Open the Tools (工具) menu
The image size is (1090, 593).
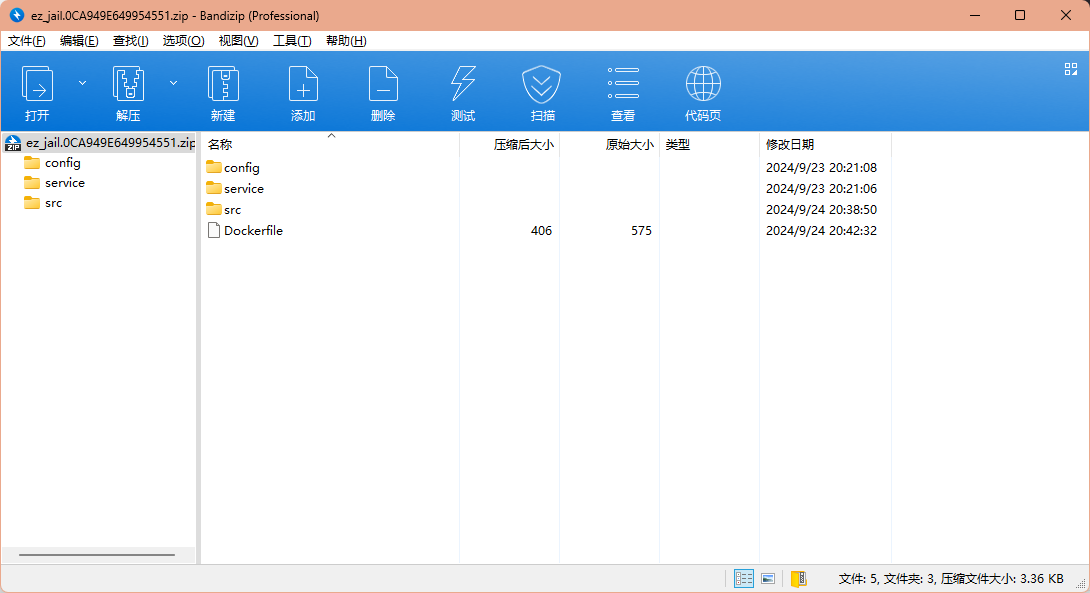(292, 41)
